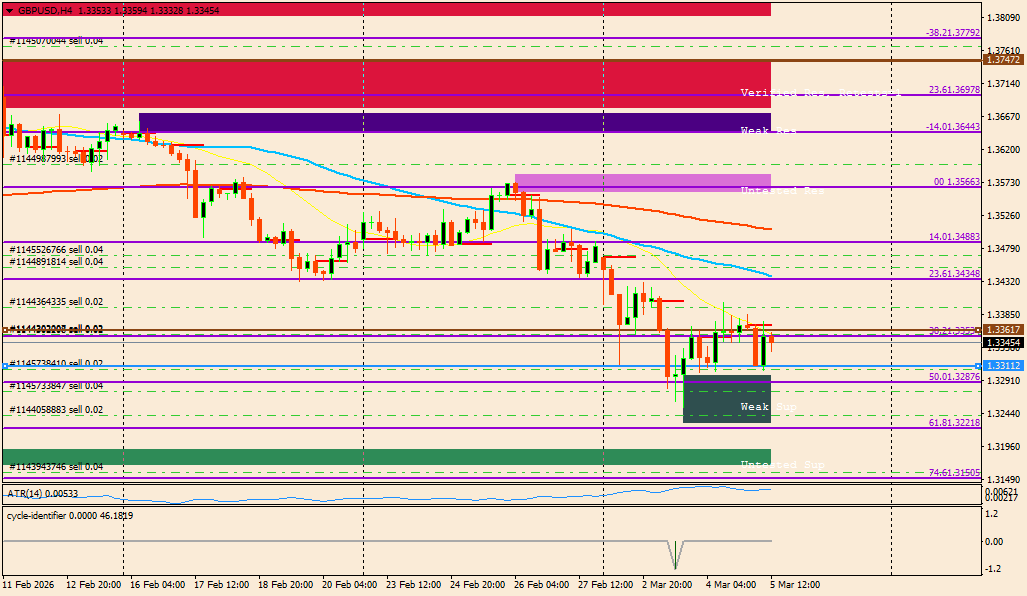
Task: Select the Fibonacci label ending 1.31505
Action: click(x=954, y=472)
